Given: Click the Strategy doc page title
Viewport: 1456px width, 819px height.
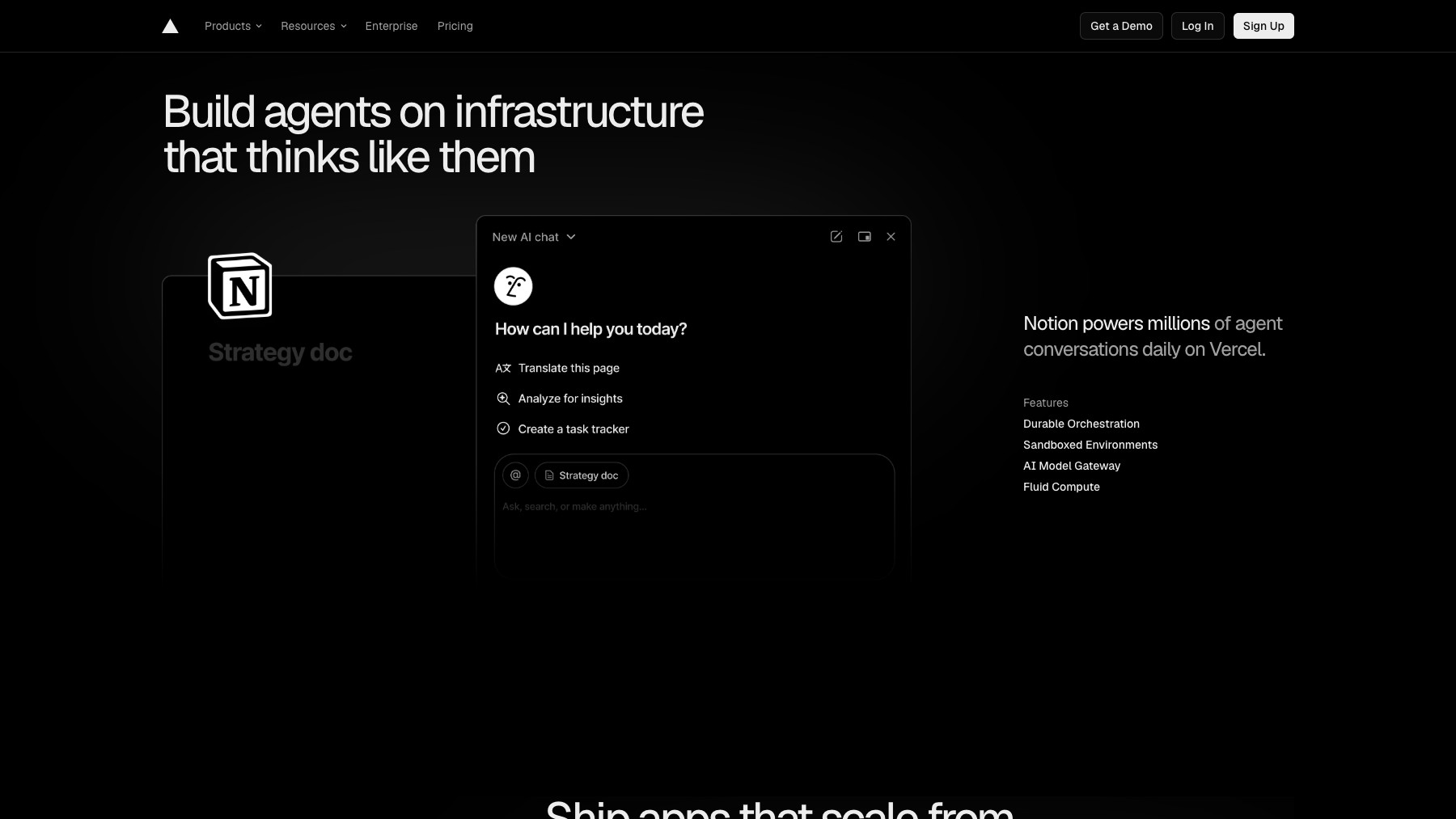Looking at the screenshot, I should [281, 353].
